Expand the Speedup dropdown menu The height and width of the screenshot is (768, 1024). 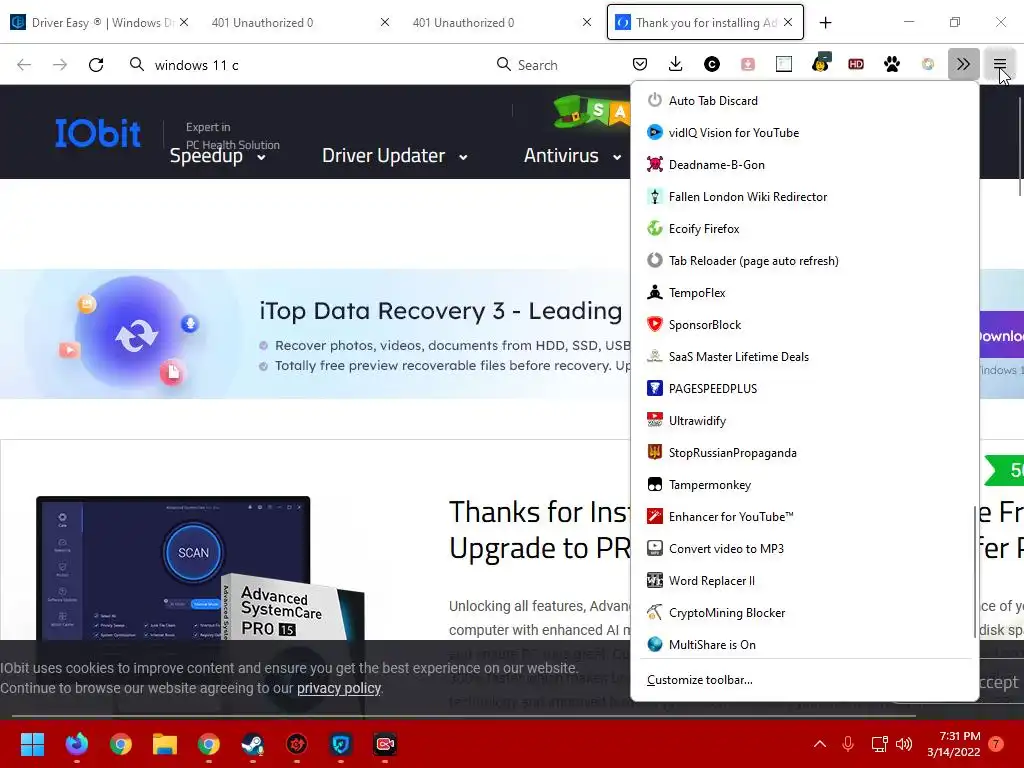217,156
